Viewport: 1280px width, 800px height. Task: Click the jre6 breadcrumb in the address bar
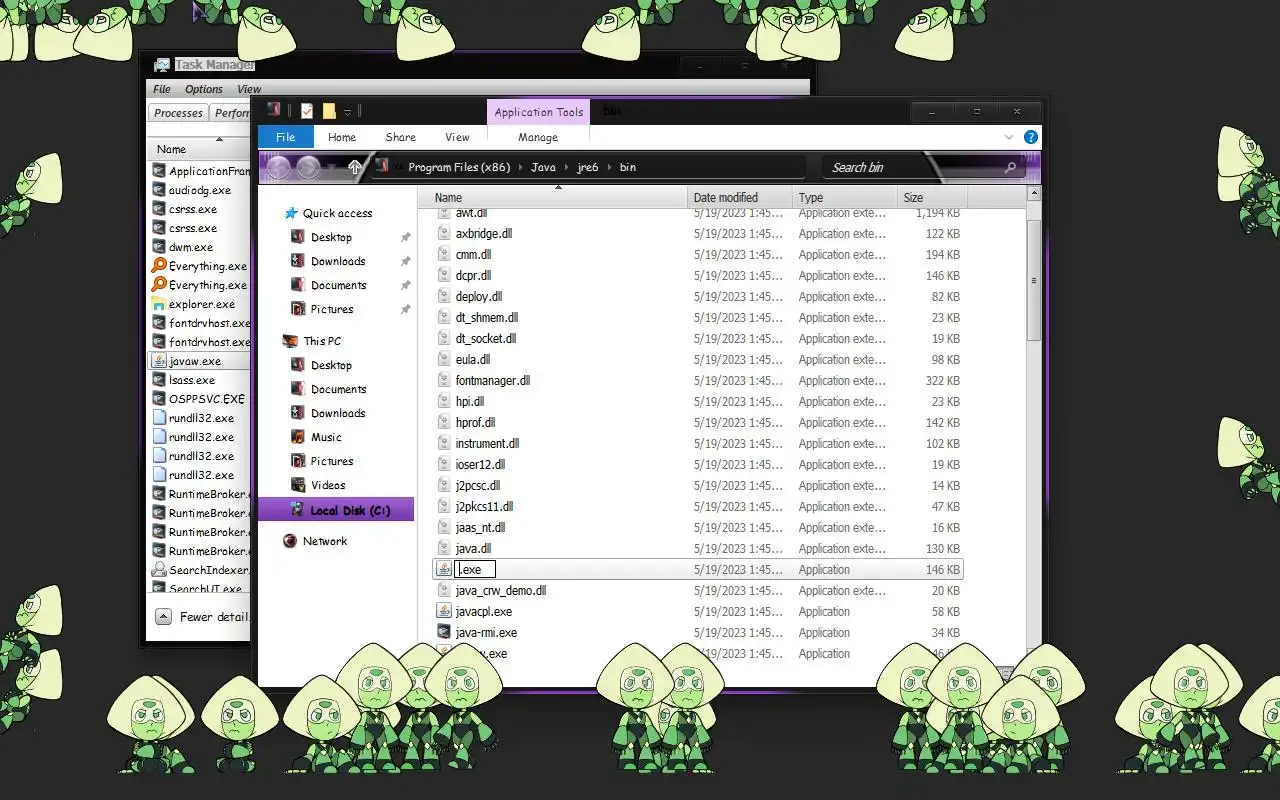tap(588, 167)
